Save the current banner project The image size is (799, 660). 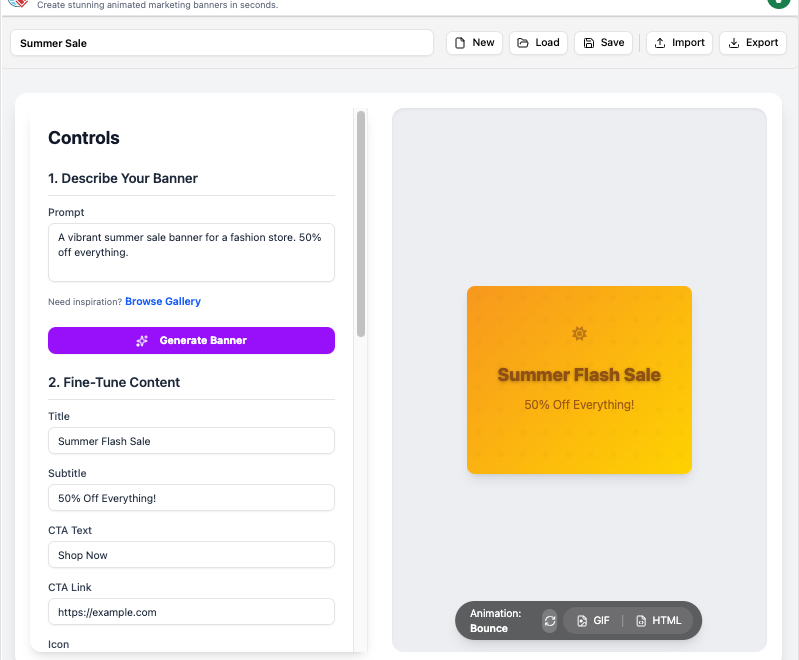[x=603, y=43]
